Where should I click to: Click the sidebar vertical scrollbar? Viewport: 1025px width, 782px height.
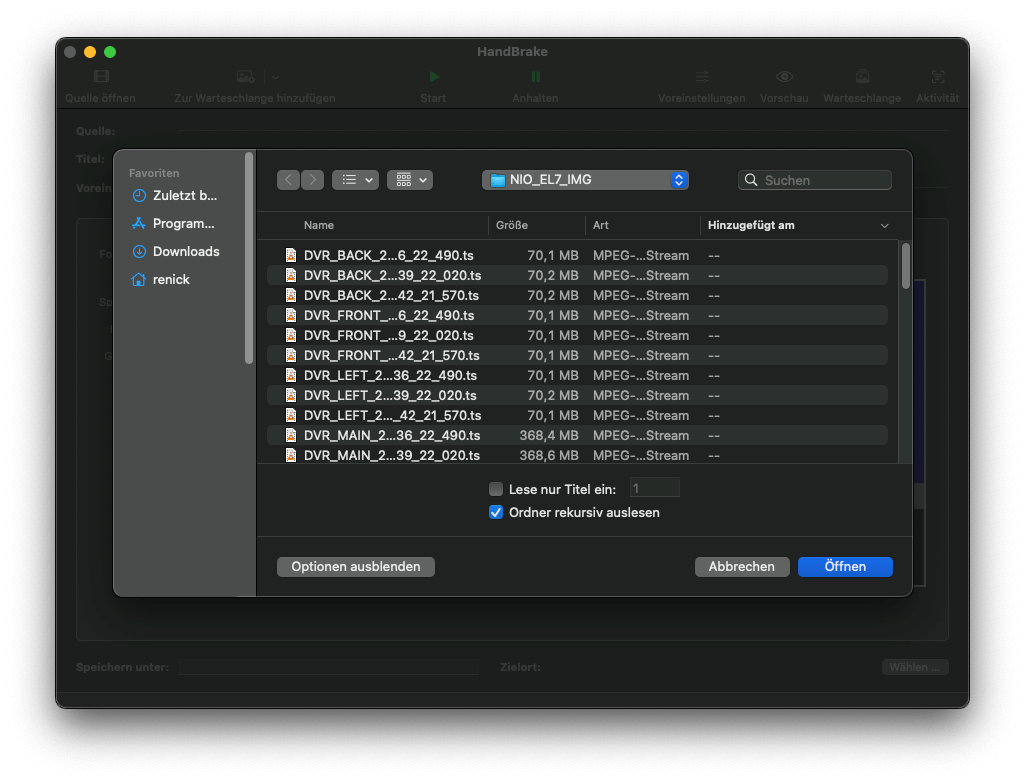tap(248, 258)
